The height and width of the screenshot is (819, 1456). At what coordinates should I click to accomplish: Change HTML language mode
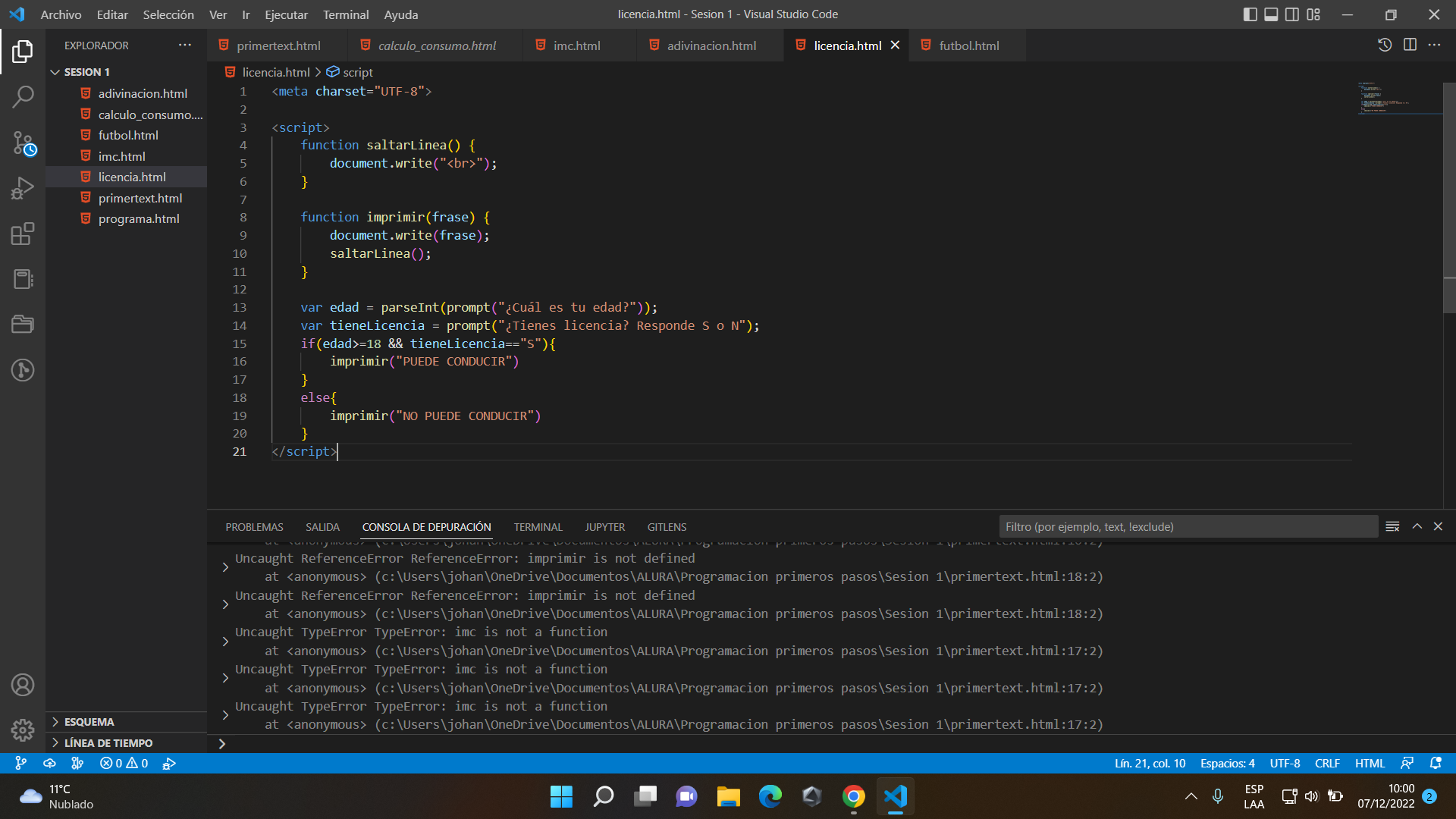pos(1370,764)
